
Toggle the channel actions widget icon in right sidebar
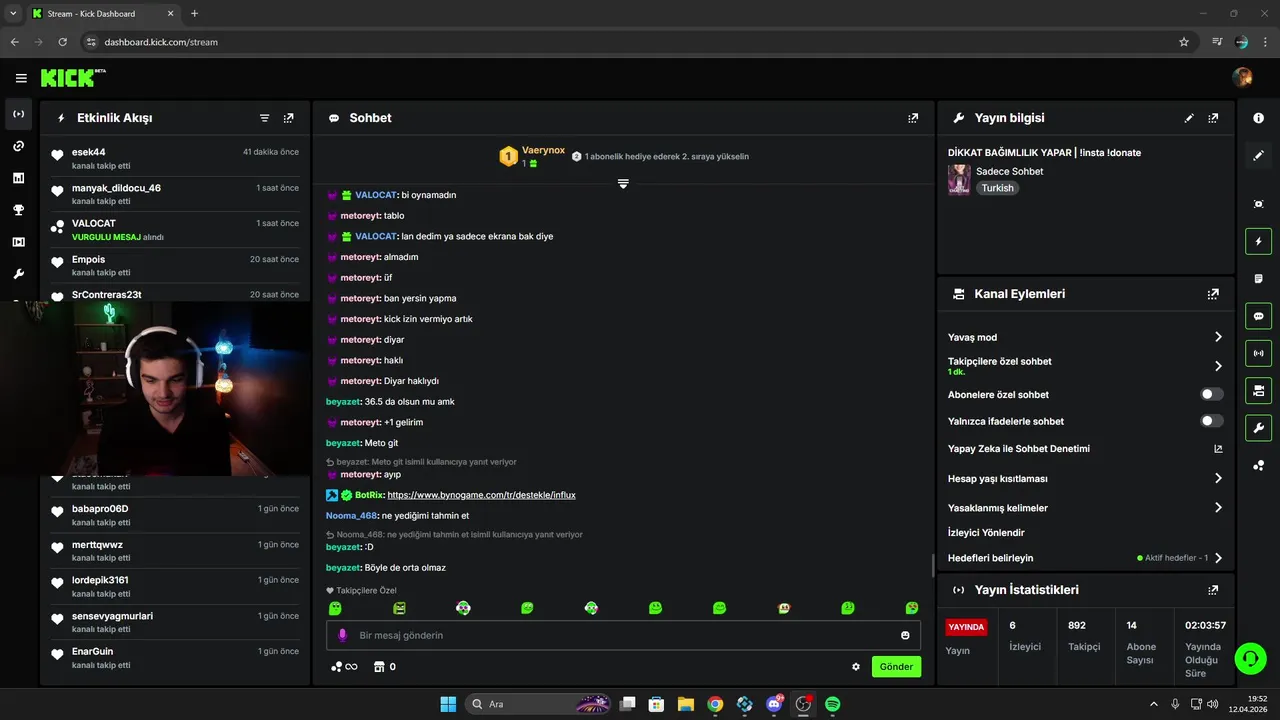pos(1258,390)
